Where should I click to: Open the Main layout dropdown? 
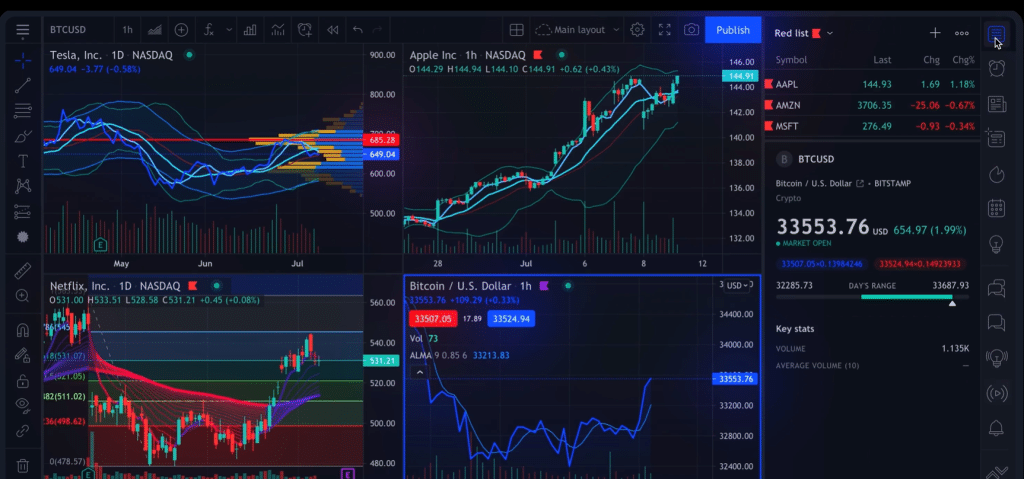[577, 30]
